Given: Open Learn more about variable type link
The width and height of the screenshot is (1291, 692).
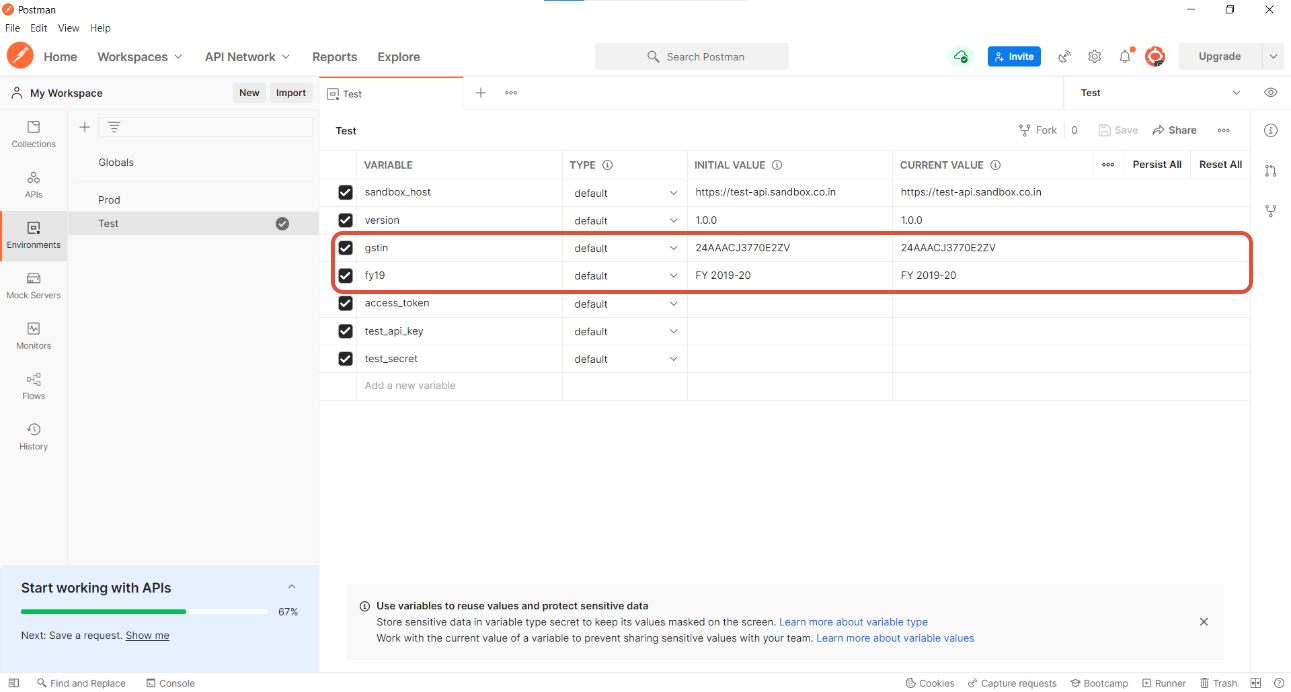Looking at the screenshot, I should pos(853,622).
